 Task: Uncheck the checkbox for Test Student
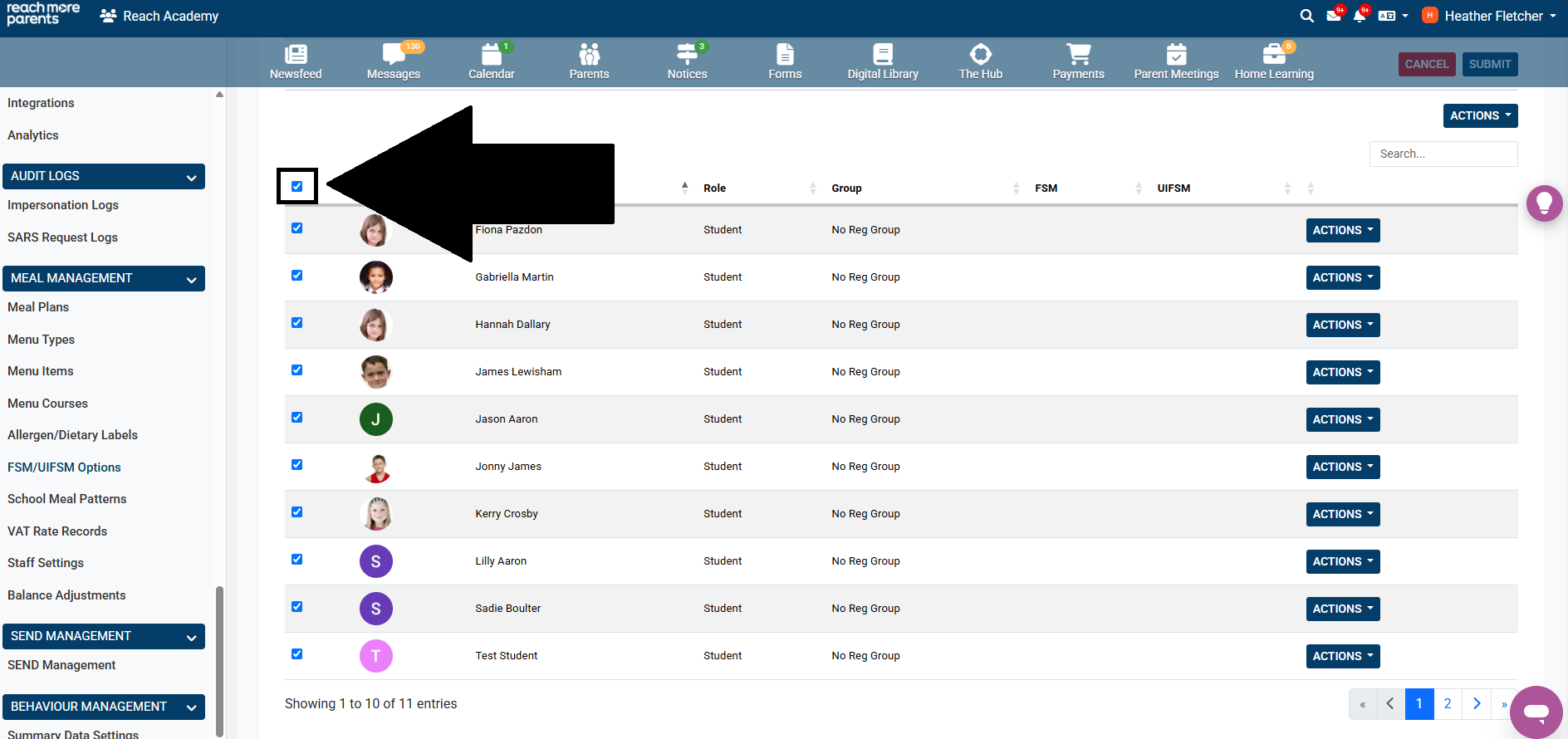click(x=296, y=654)
